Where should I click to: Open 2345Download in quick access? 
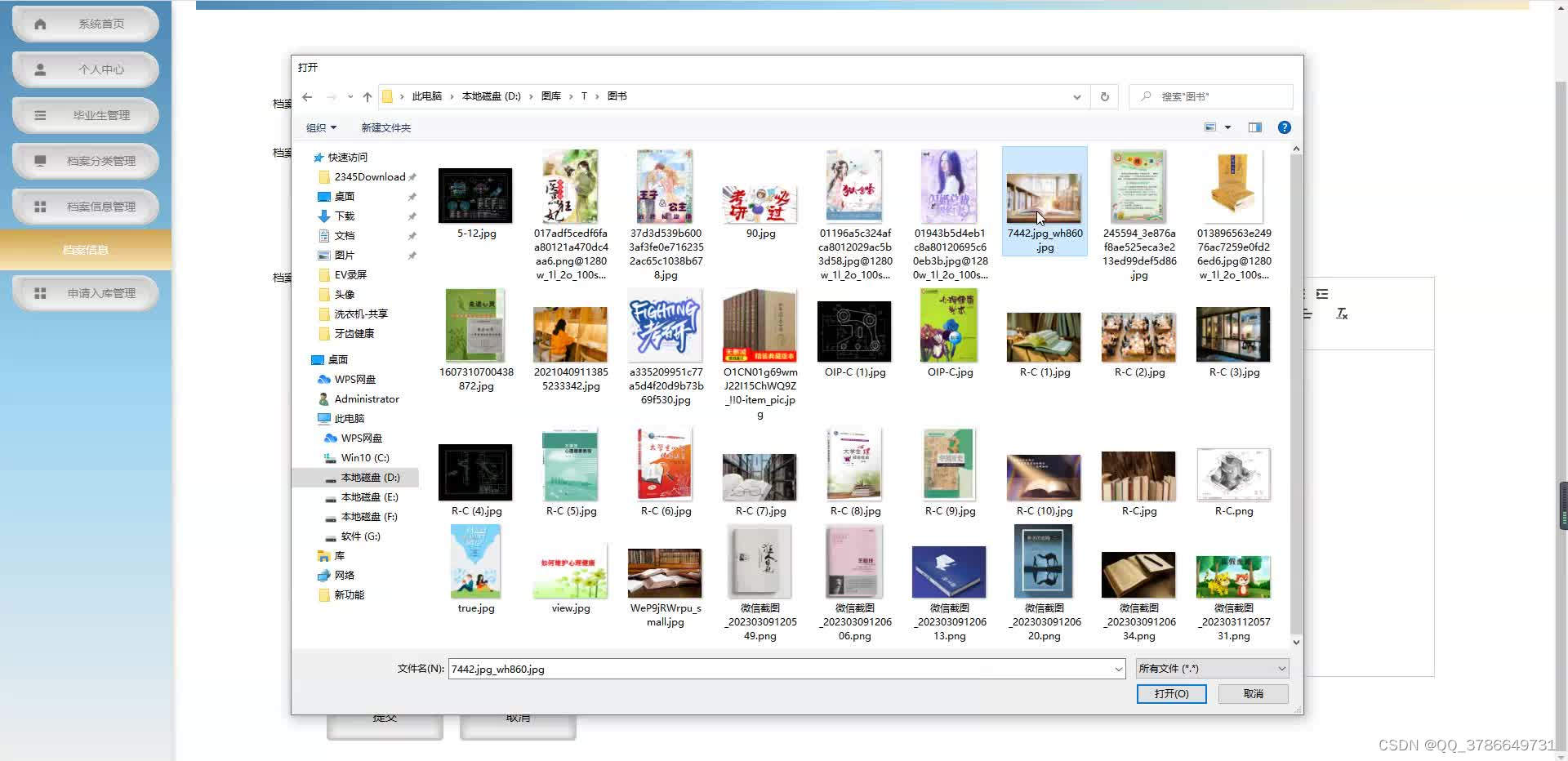coord(369,176)
